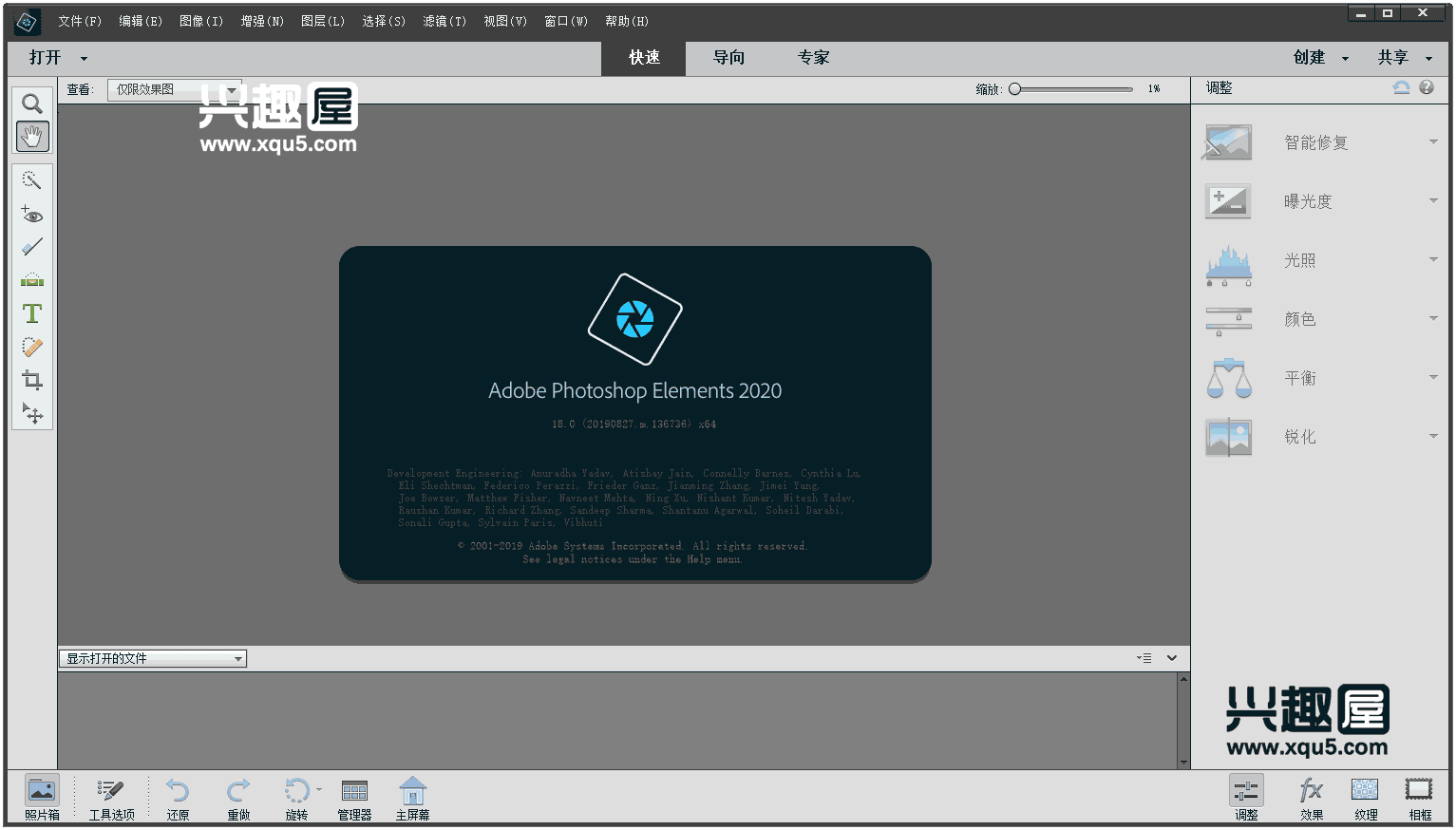The image size is (1456, 830).
Task: Expand the Lighting (光照) adjustment
Action: click(1433, 260)
